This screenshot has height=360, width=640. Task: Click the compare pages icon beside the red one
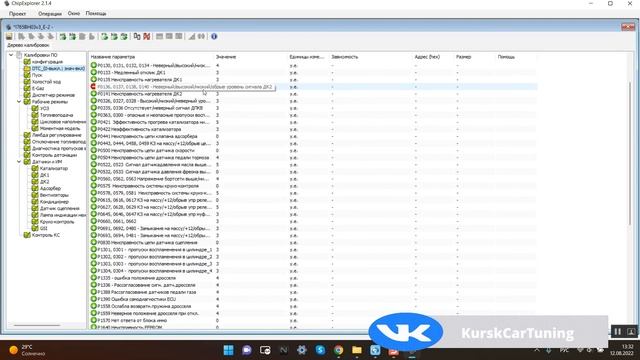pyautogui.click(x=137, y=37)
